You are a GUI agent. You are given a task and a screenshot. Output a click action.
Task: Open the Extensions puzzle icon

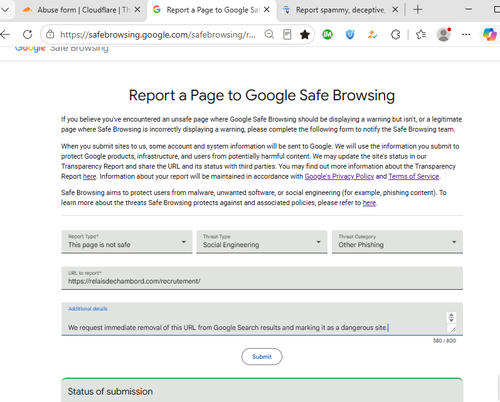click(x=395, y=34)
